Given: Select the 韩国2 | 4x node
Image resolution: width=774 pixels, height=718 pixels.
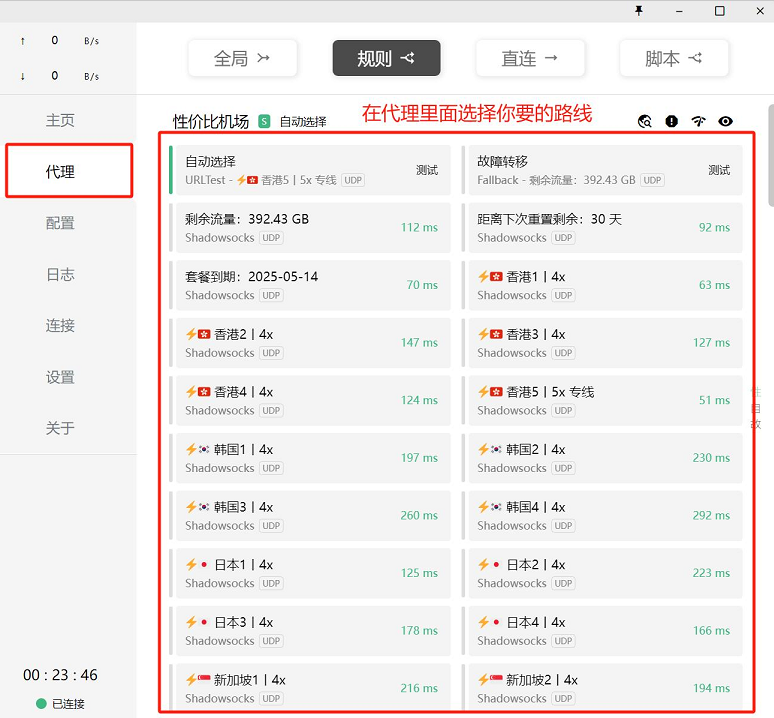Looking at the screenshot, I should tap(602, 458).
